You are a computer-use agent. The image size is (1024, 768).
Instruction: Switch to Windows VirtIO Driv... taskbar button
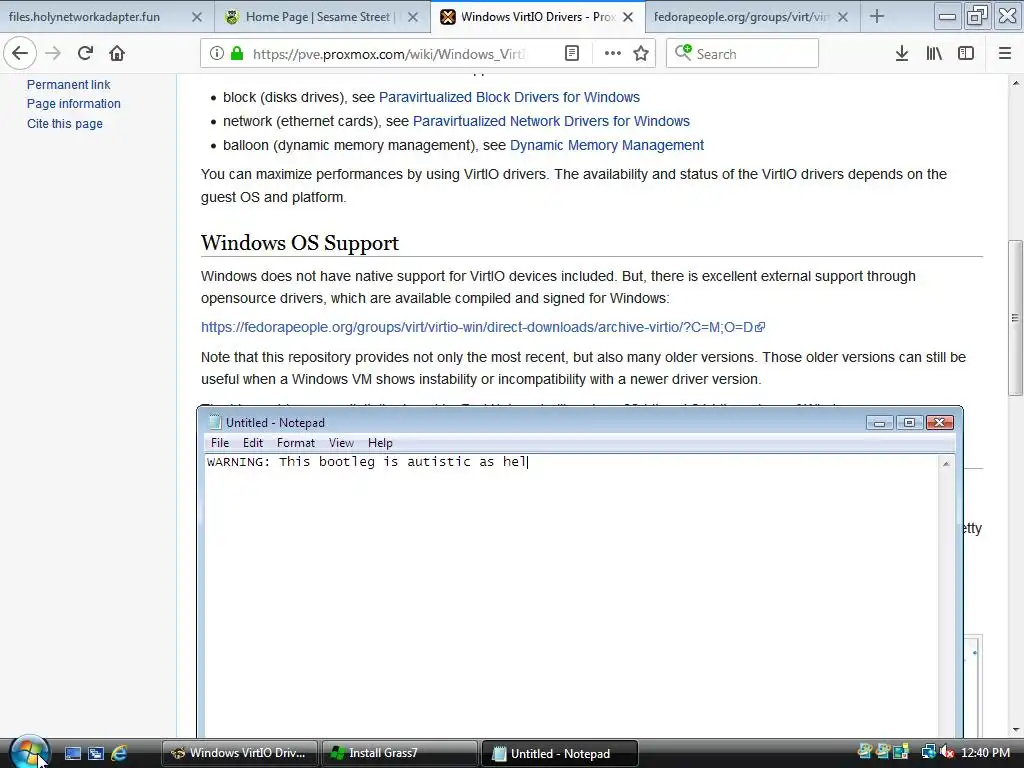(x=240, y=754)
